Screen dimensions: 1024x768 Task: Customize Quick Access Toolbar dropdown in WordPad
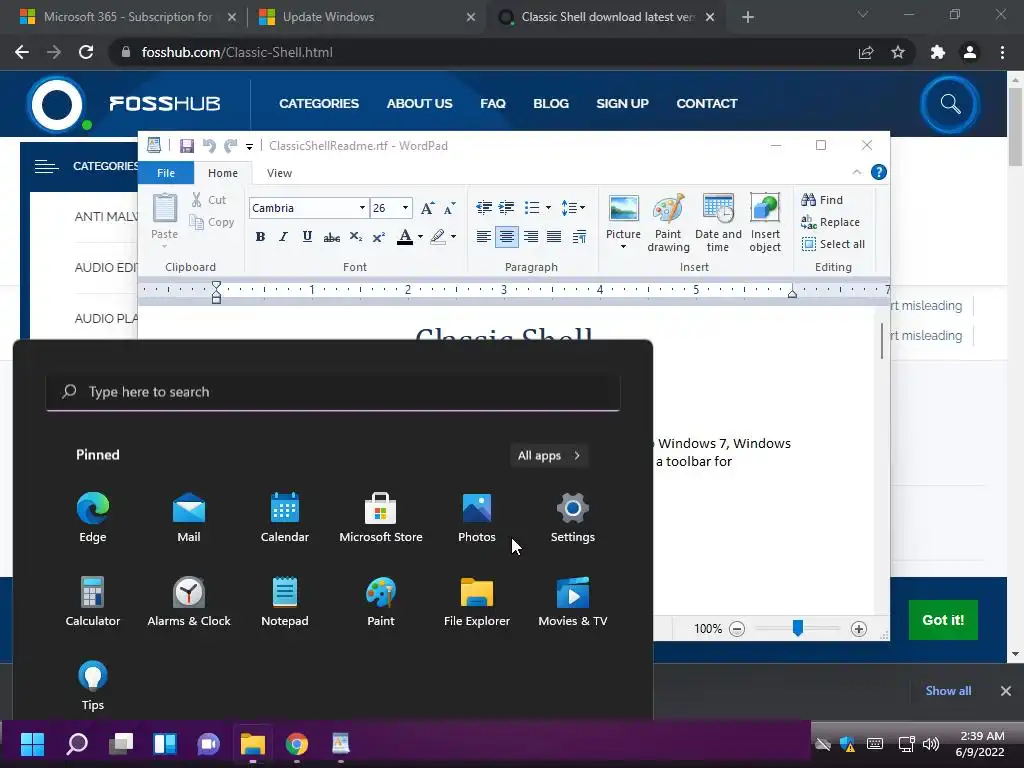tap(249, 146)
